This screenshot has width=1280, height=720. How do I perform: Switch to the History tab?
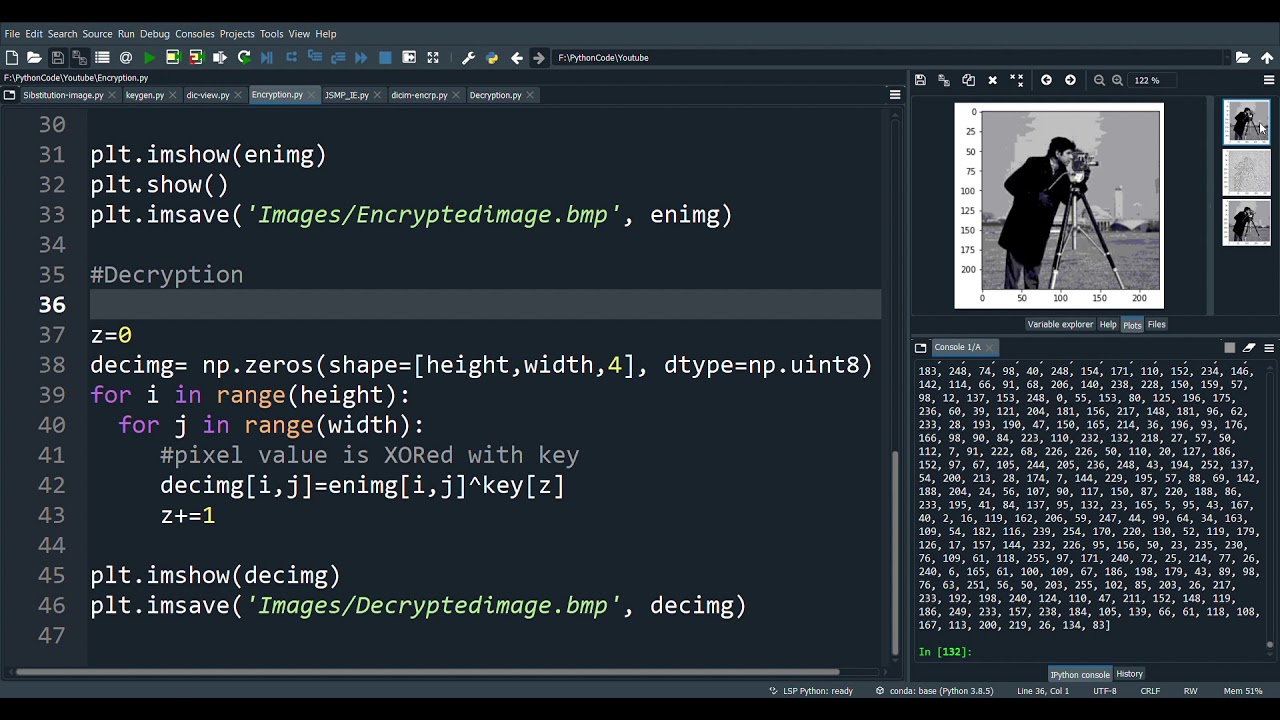coord(1129,674)
